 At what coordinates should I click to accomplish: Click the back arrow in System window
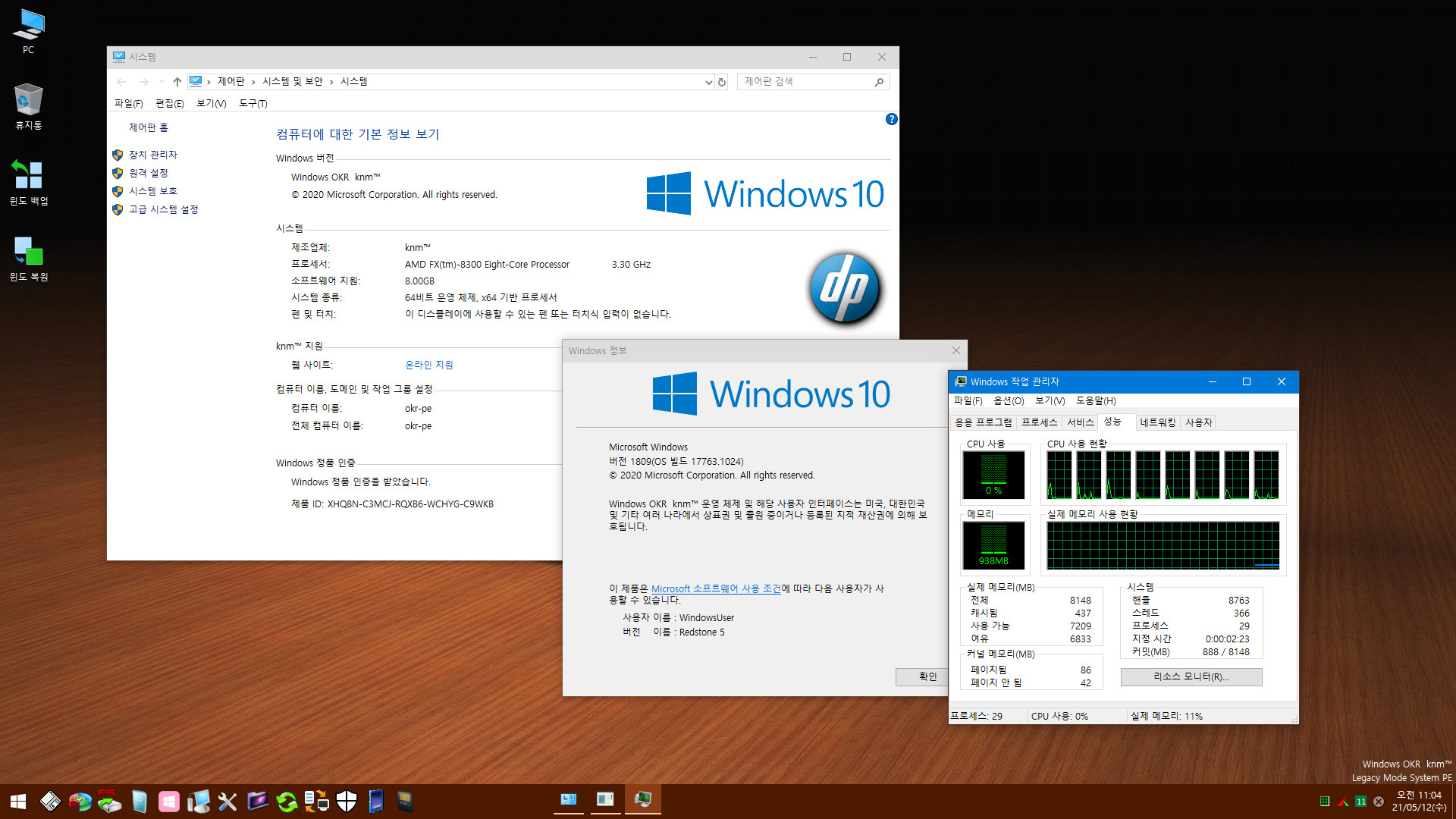pyautogui.click(x=121, y=82)
